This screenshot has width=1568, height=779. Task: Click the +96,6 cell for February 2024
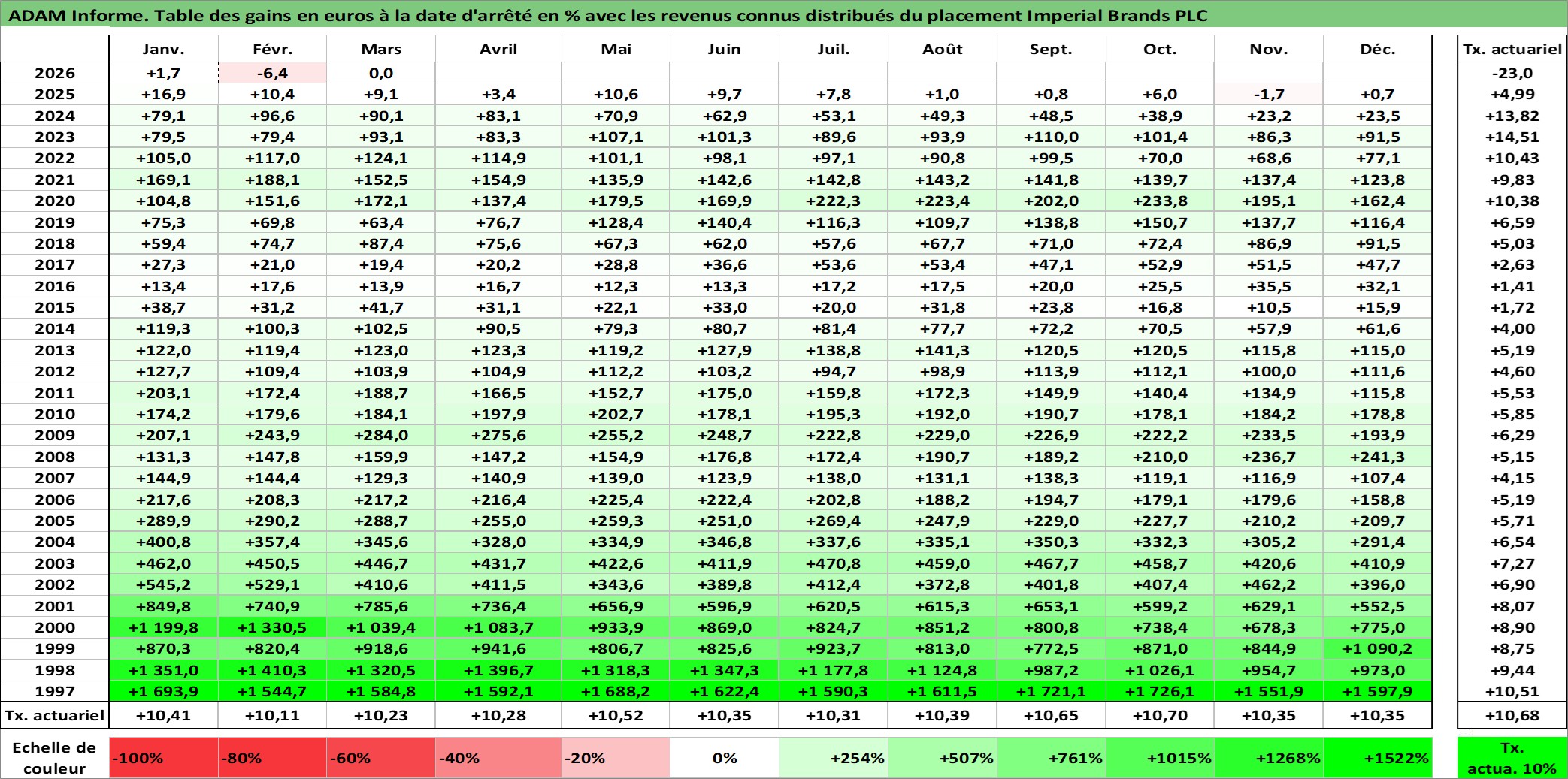click(272, 116)
